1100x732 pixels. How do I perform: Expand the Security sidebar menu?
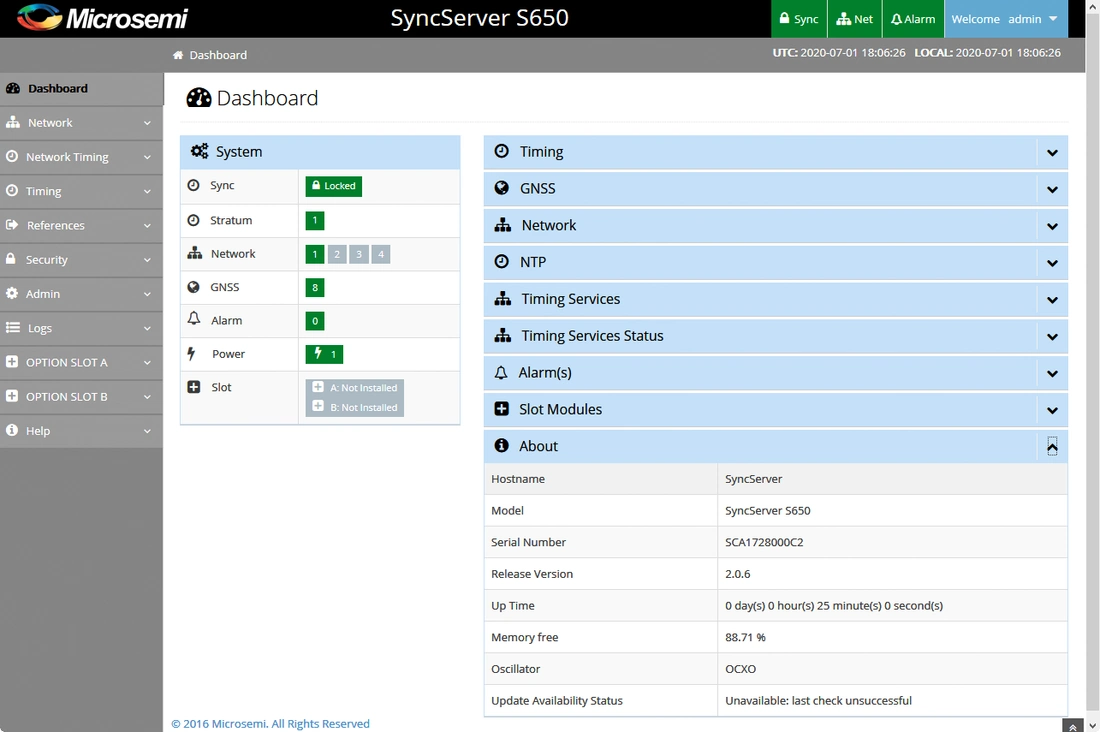coord(81,260)
